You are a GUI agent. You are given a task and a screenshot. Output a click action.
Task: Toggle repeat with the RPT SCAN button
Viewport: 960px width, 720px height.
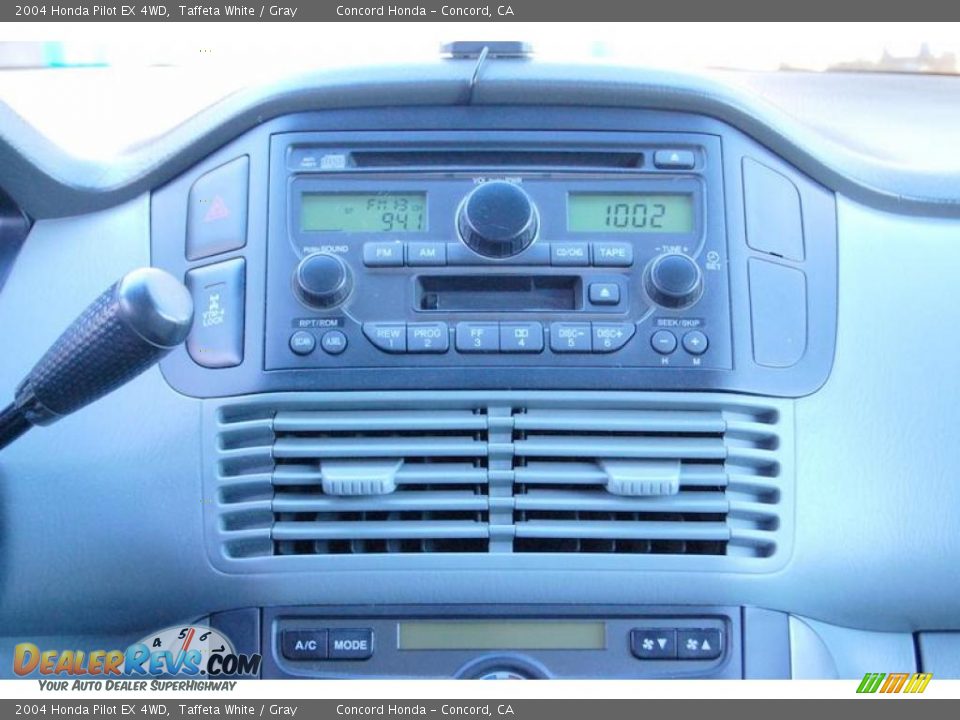pos(301,340)
